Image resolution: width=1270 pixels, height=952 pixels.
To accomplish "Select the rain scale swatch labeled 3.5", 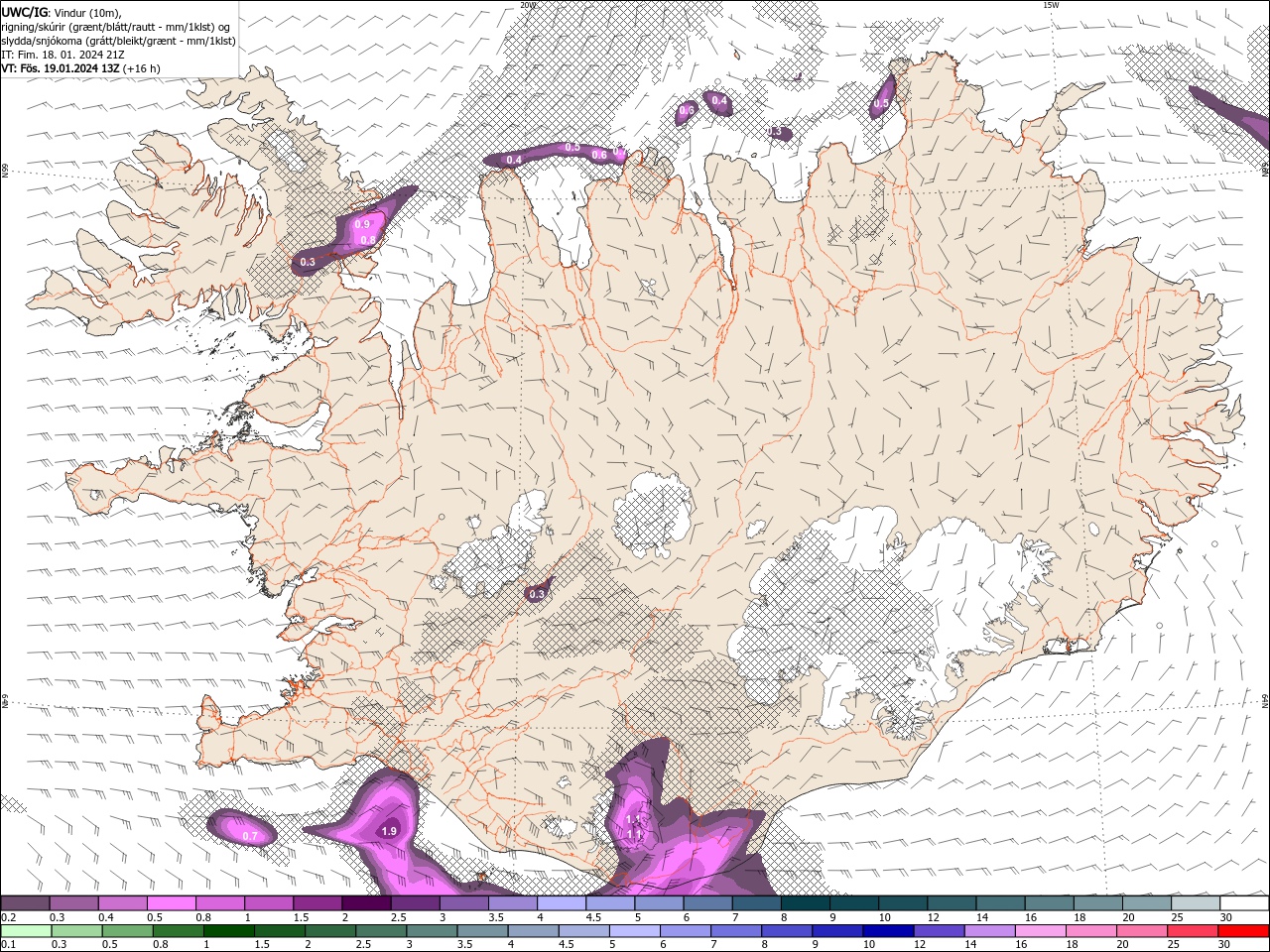I will pyautogui.click(x=482, y=931).
